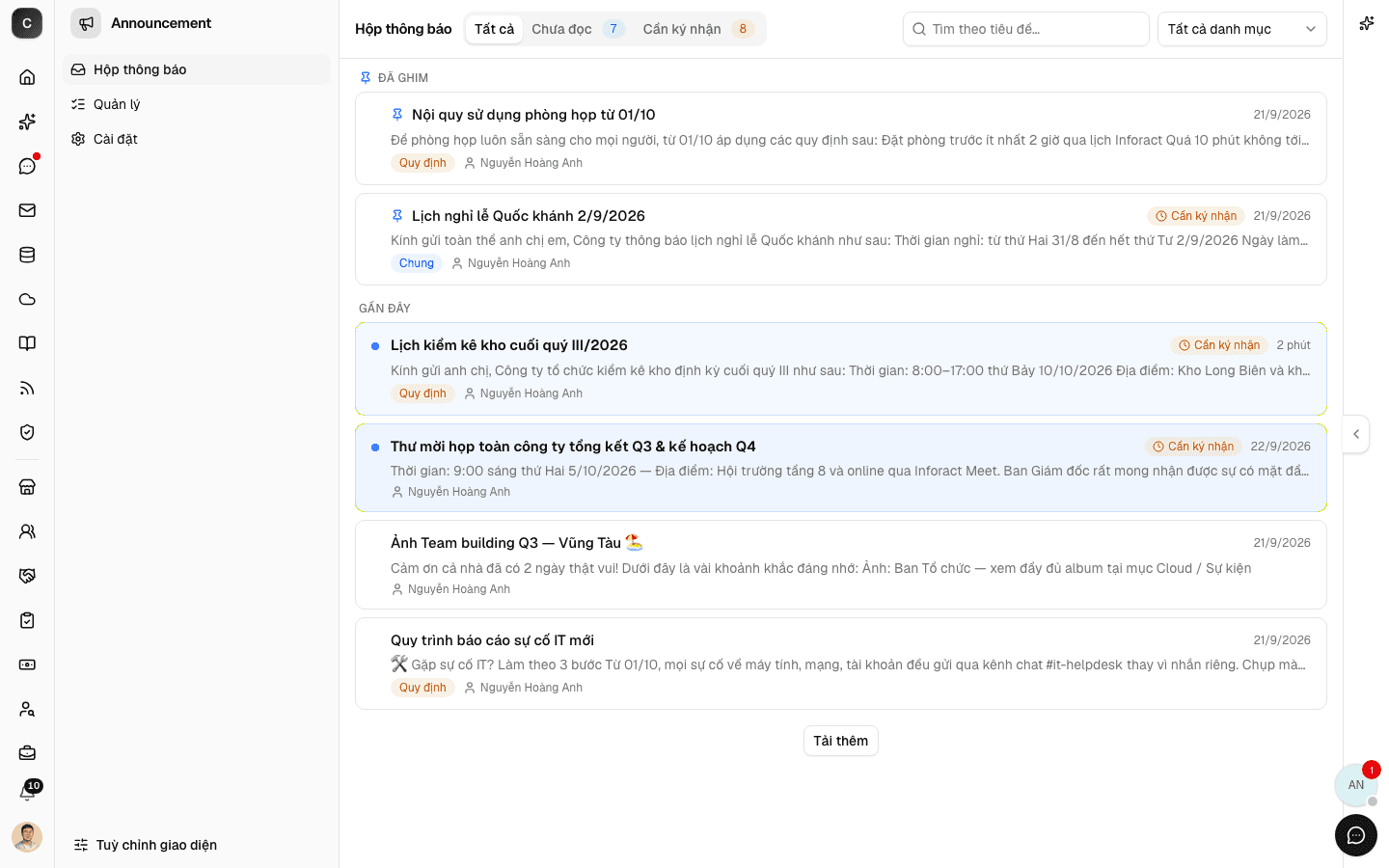1389x868 pixels.
Task: Open "Quản lý" in the sidebar
Action: (x=197, y=104)
